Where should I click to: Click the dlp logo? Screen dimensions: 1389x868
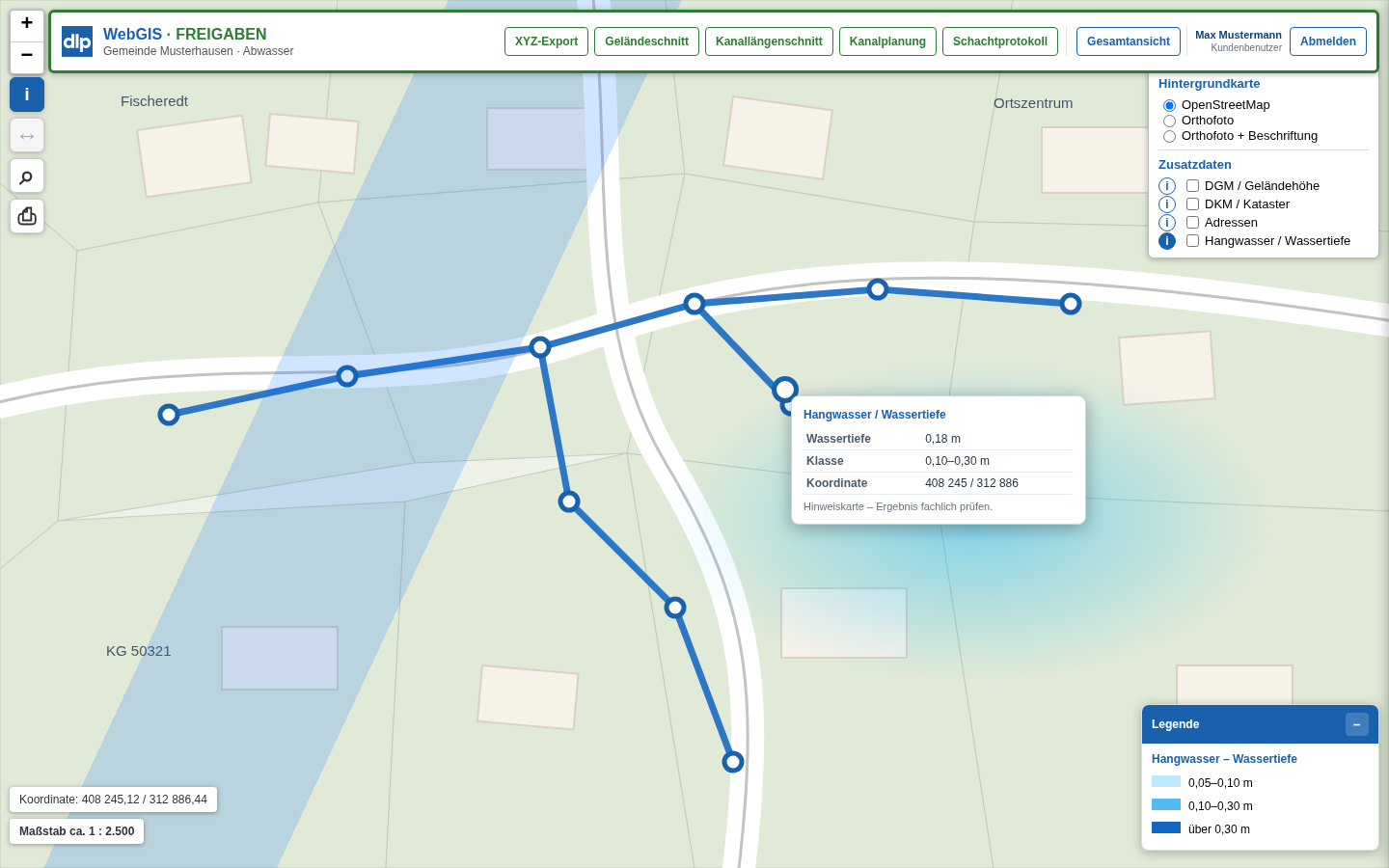tap(77, 41)
